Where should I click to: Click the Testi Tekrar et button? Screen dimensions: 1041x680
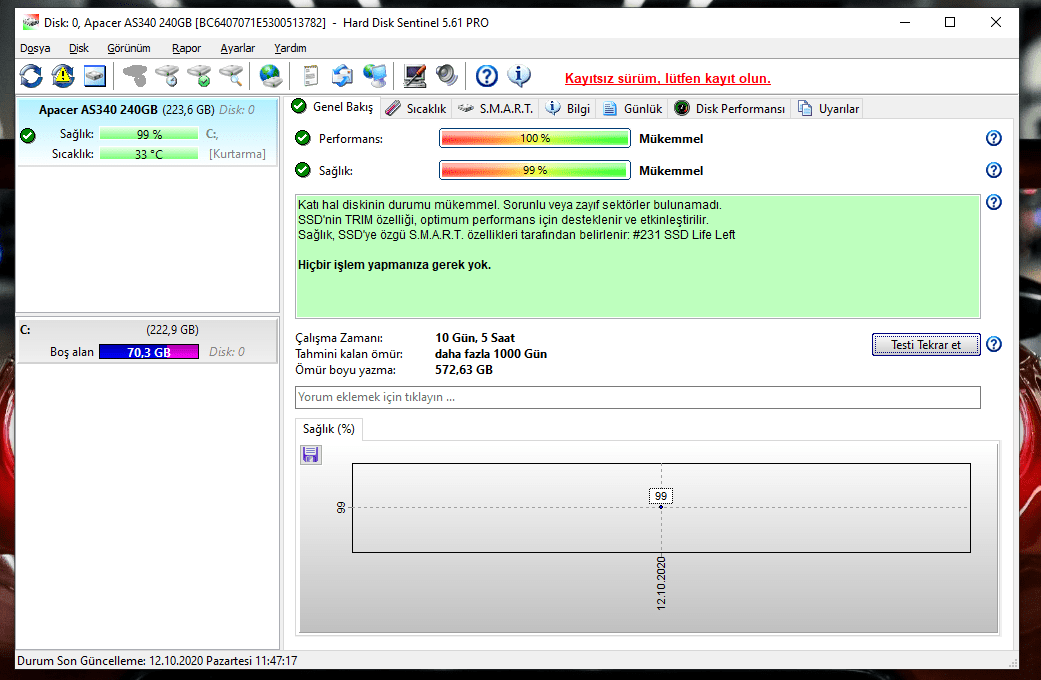coord(925,345)
